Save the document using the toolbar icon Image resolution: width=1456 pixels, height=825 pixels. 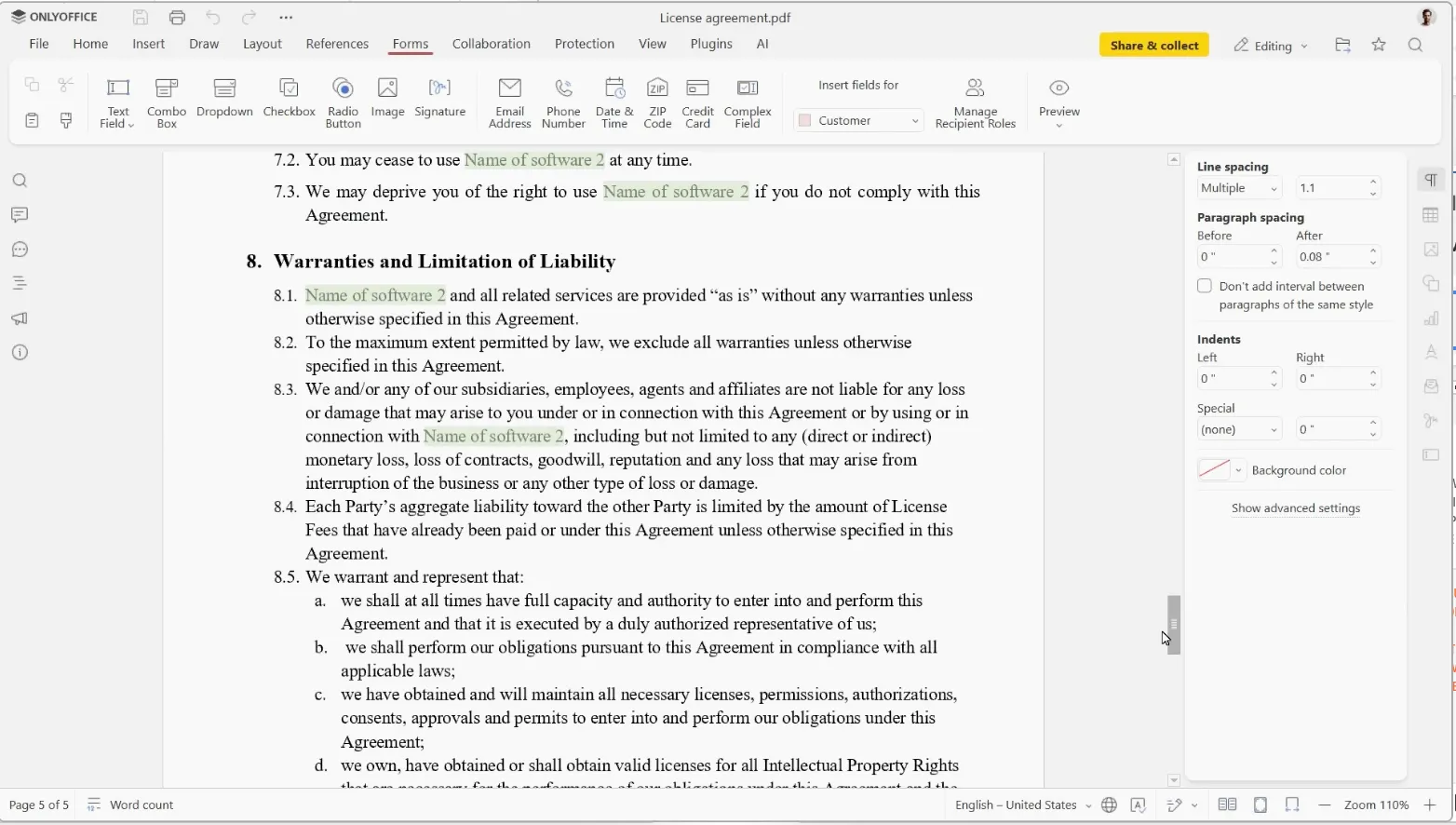pyautogui.click(x=141, y=18)
